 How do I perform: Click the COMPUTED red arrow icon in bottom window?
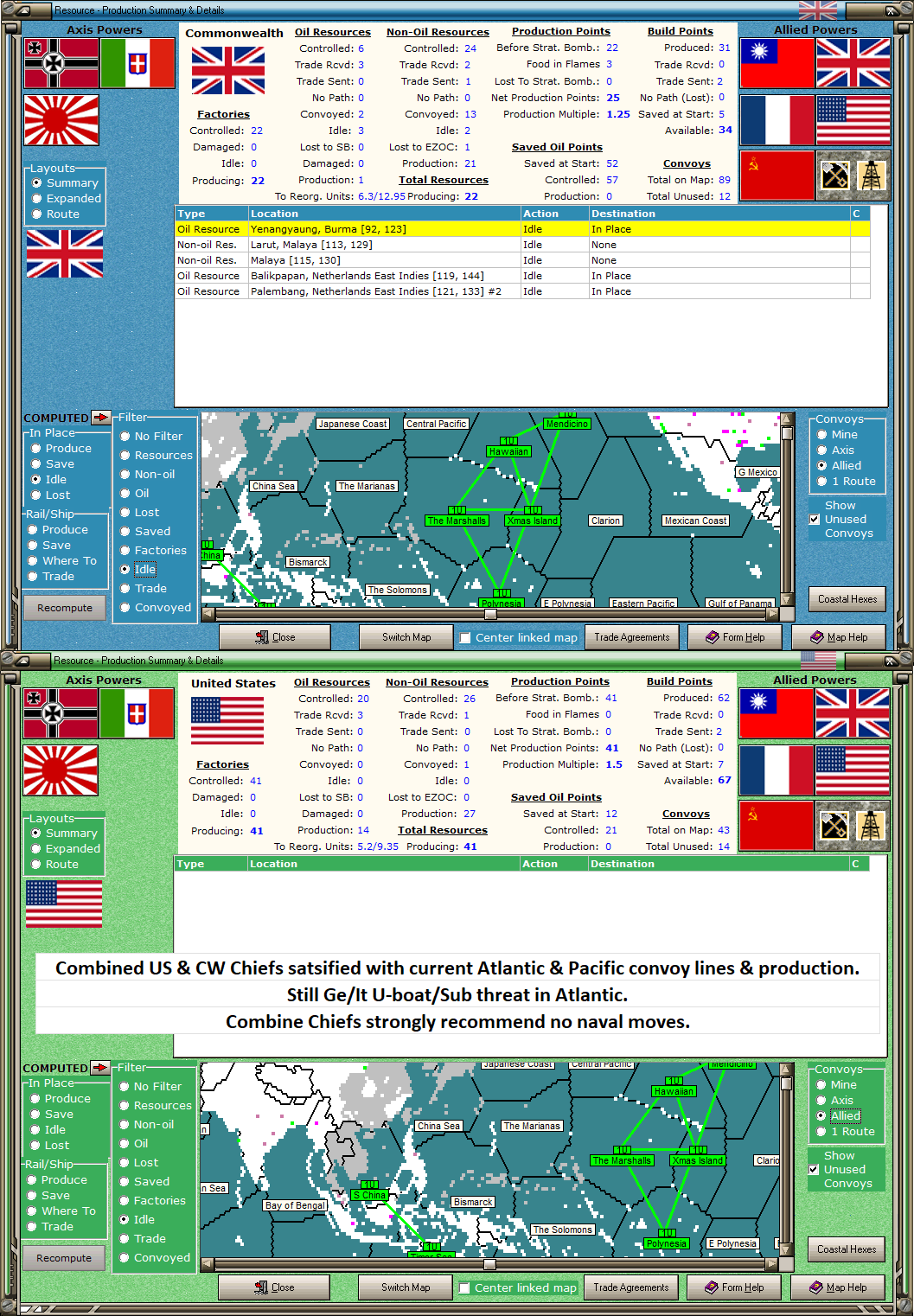[100, 1068]
